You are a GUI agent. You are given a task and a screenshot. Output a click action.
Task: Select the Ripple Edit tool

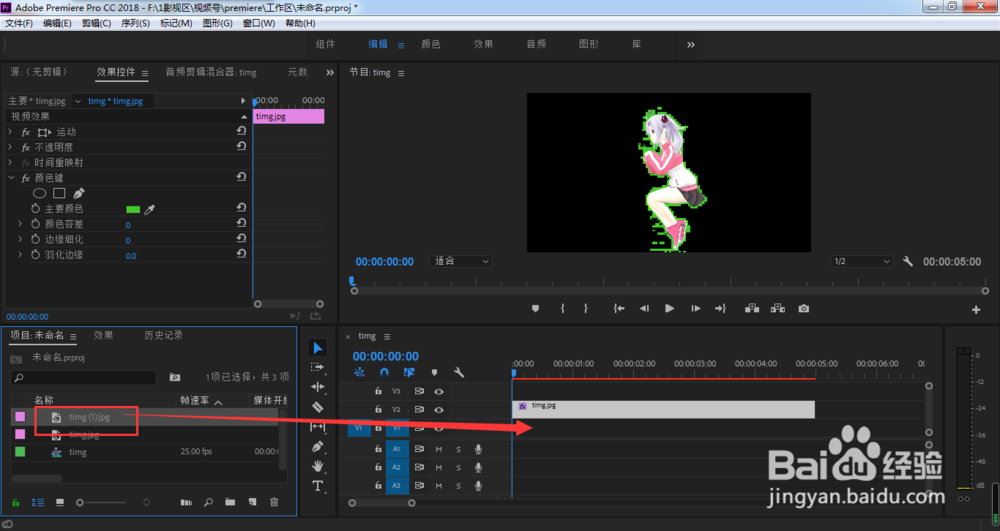317,387
